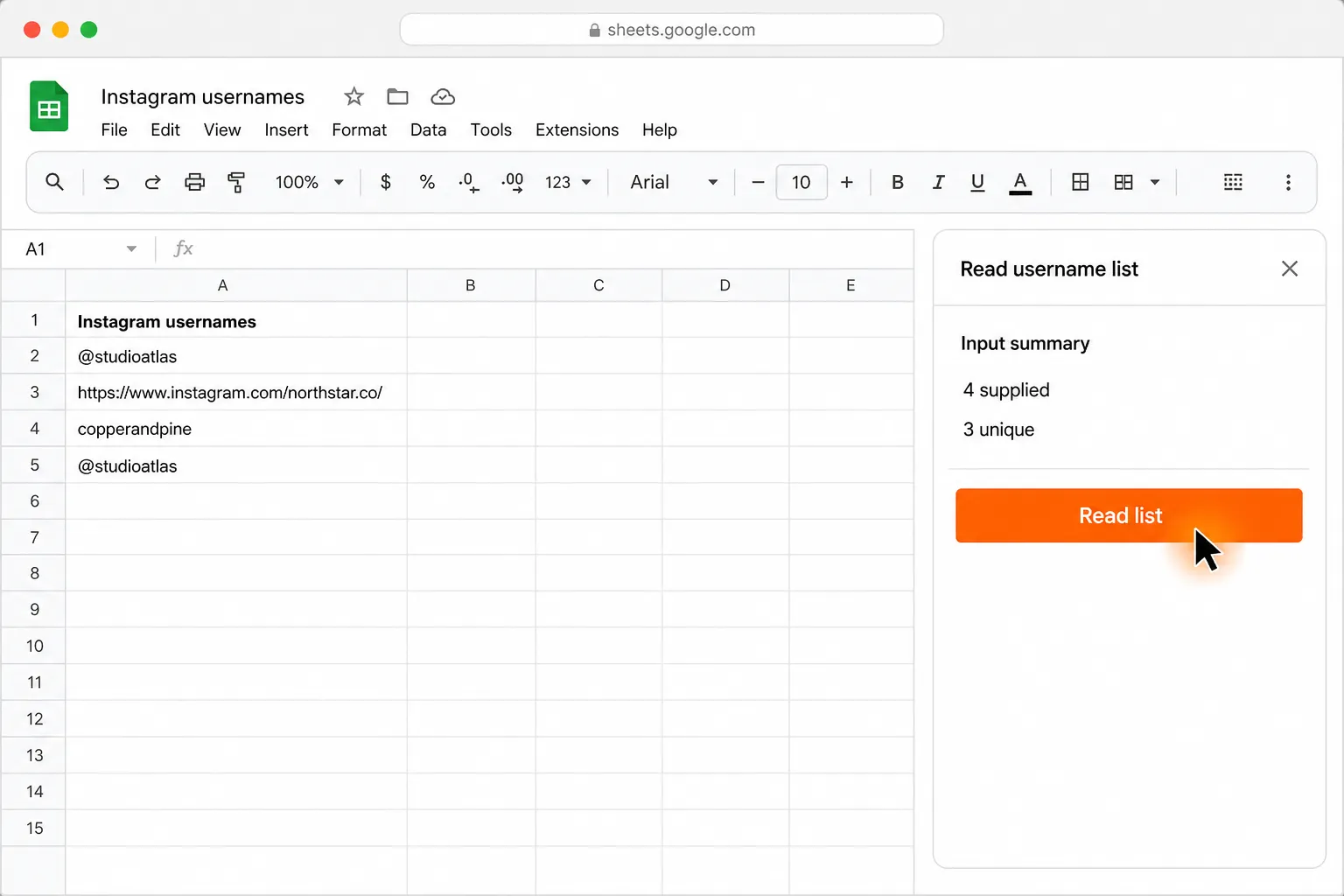The image size is (1344, 896).
Task: Open the File menu
Action: click(114, 129)
